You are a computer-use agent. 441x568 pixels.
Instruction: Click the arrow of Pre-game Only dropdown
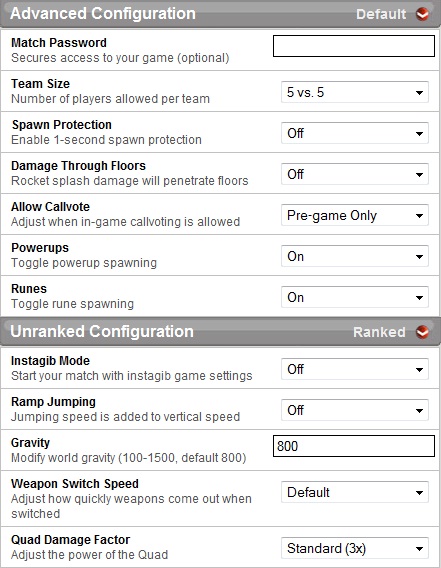[419, 216]
